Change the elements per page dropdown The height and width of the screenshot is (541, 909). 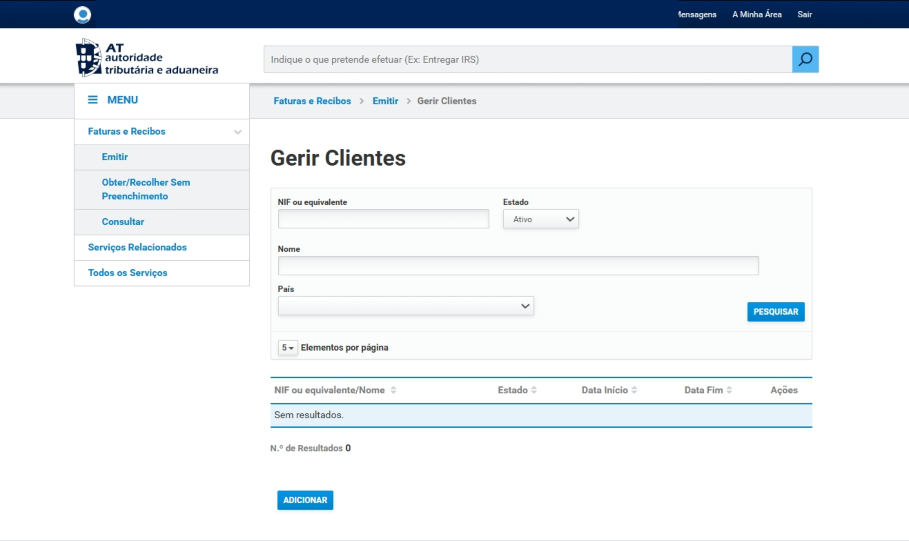(287, 348)
